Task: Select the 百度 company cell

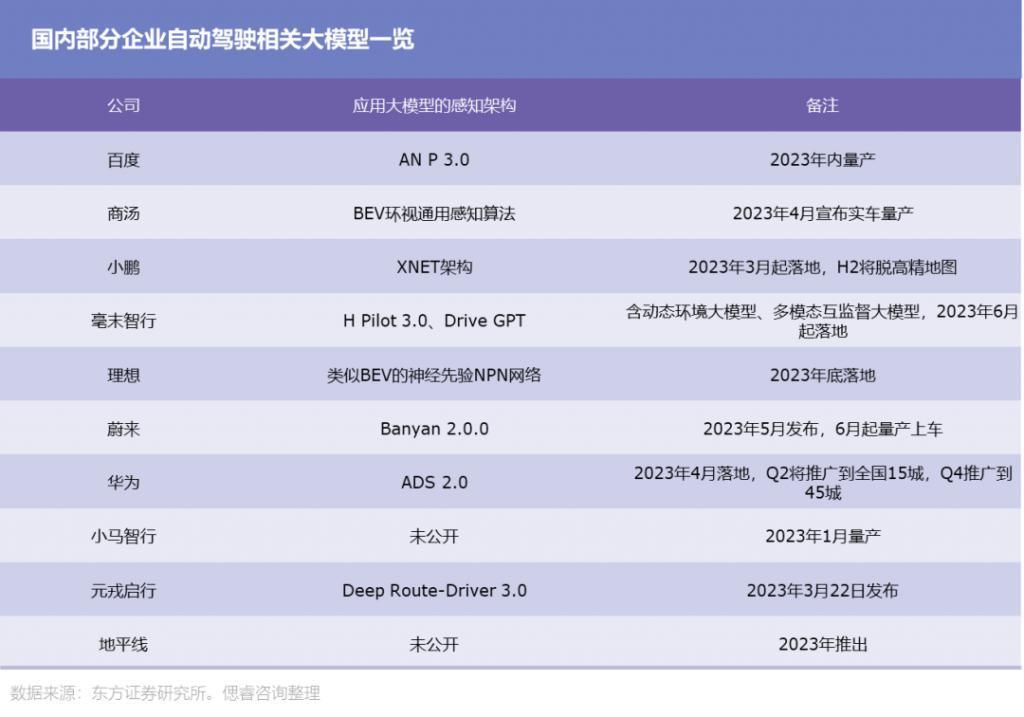Action: click(123, 159)
